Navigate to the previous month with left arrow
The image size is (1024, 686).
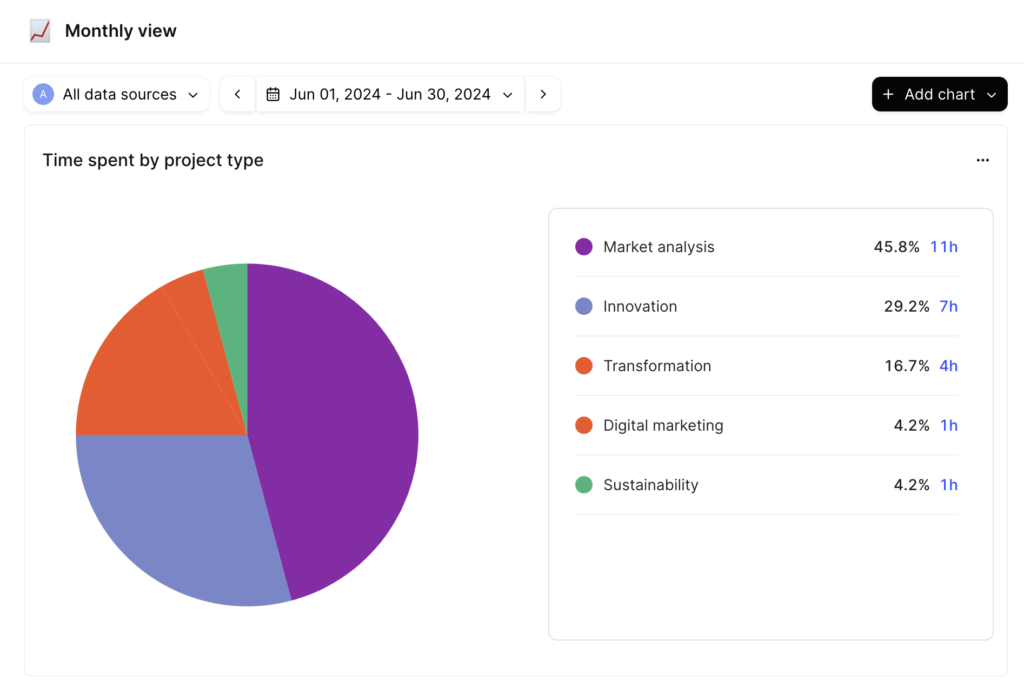click(237, 93)
